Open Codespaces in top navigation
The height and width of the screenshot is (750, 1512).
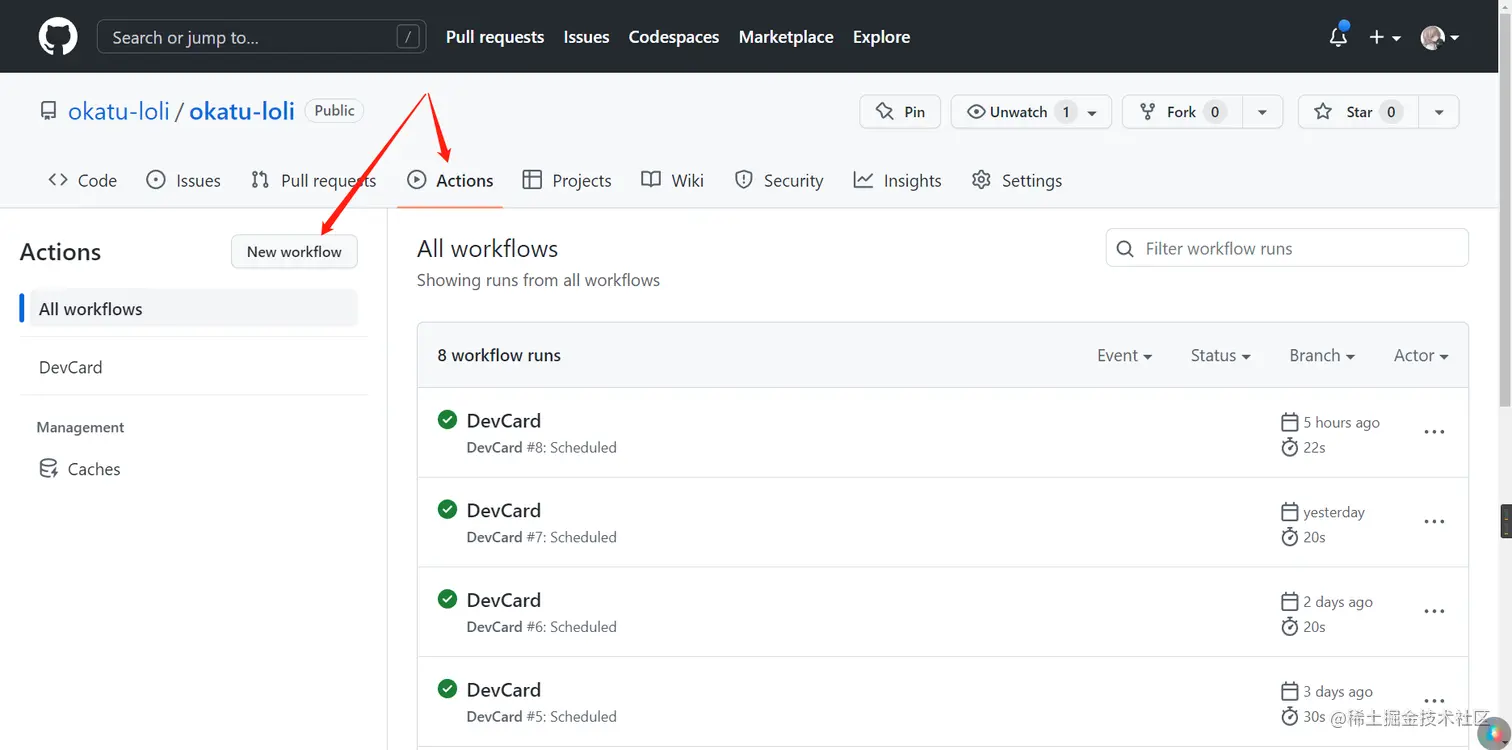pos(674,37)
